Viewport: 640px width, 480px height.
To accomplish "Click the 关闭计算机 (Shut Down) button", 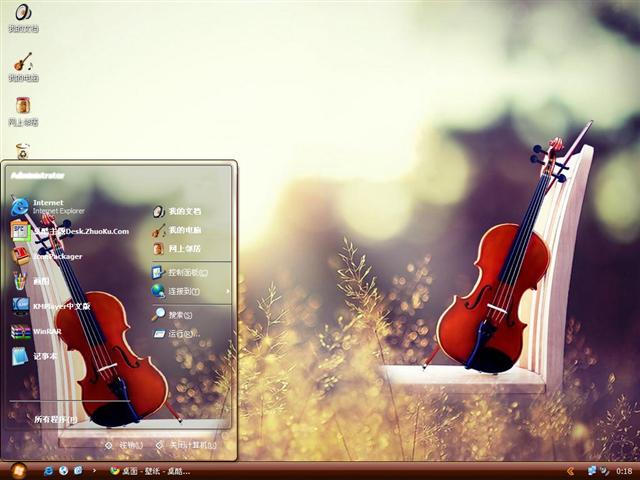I will pos(186,445).
